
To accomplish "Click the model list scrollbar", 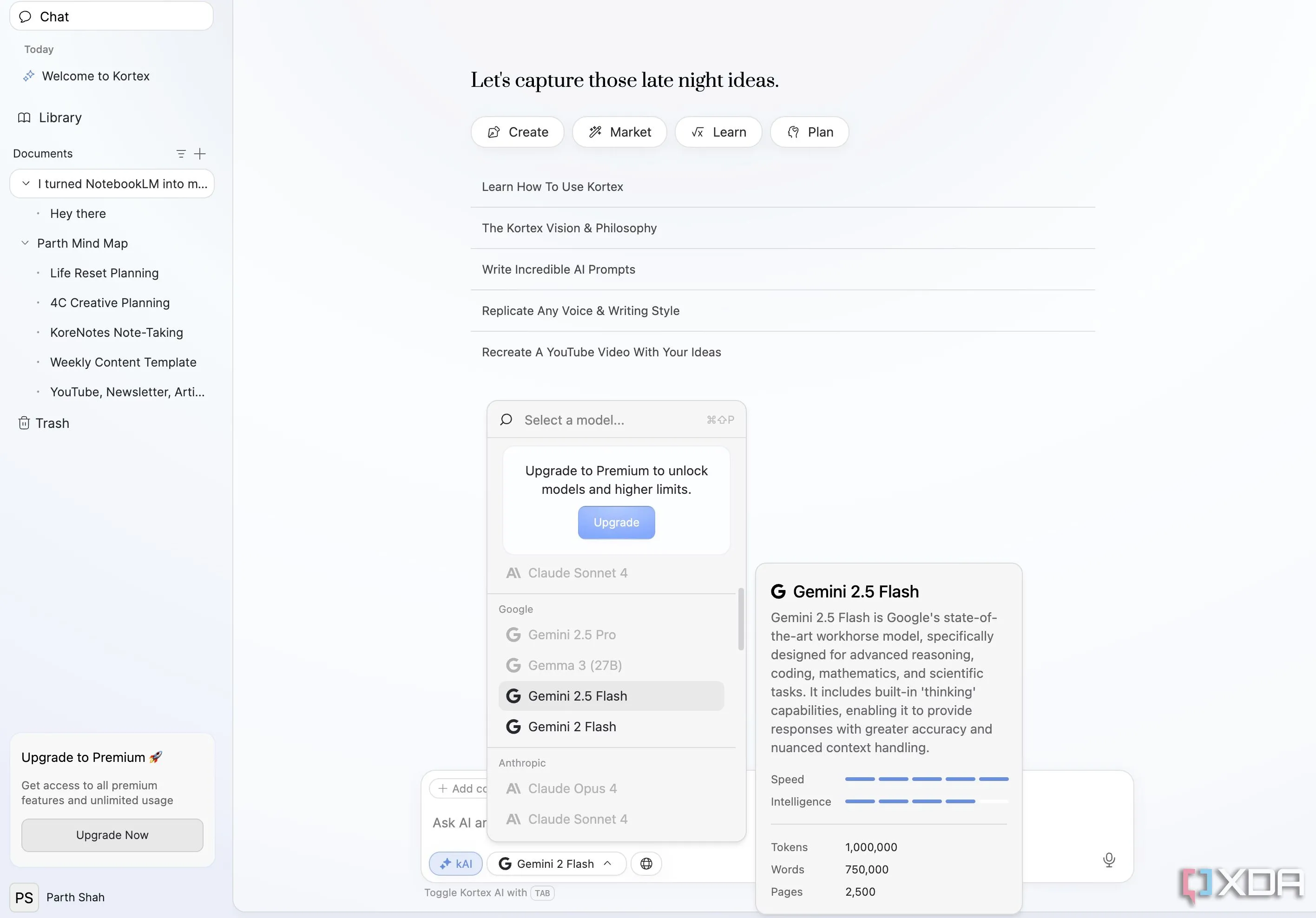I will coord(741,619).
